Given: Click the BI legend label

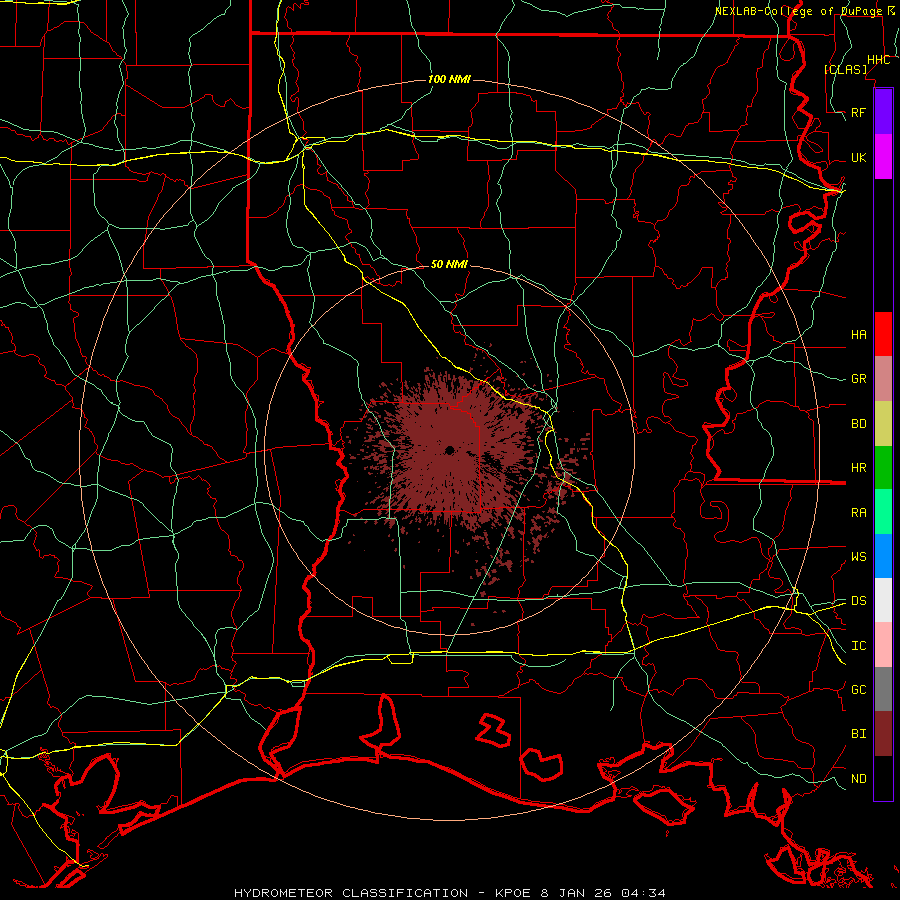Looking at the screenshot, I should click(x=859, y=734).
